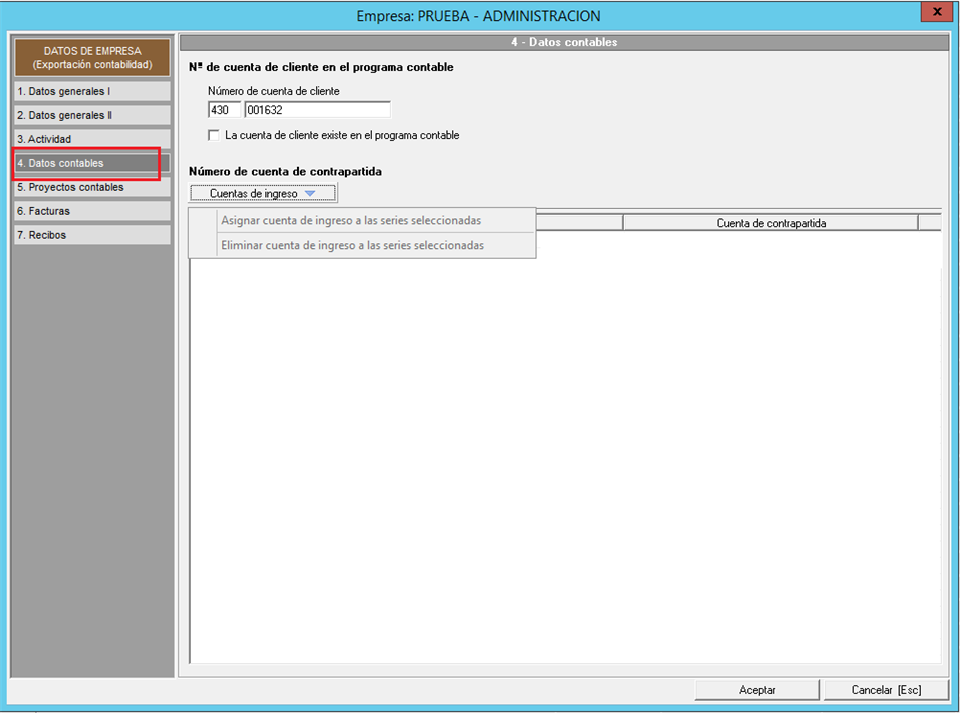960x713 pixels.
Task: Click the empty series grid area
Action: [565, 450]
